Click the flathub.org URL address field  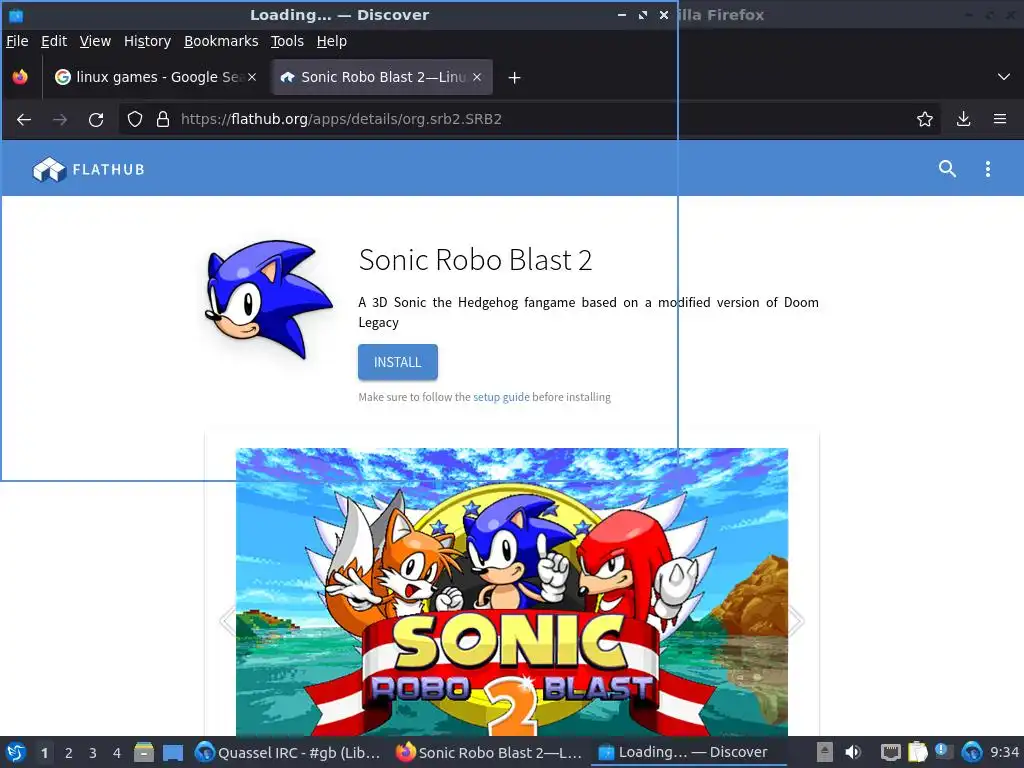529,119
